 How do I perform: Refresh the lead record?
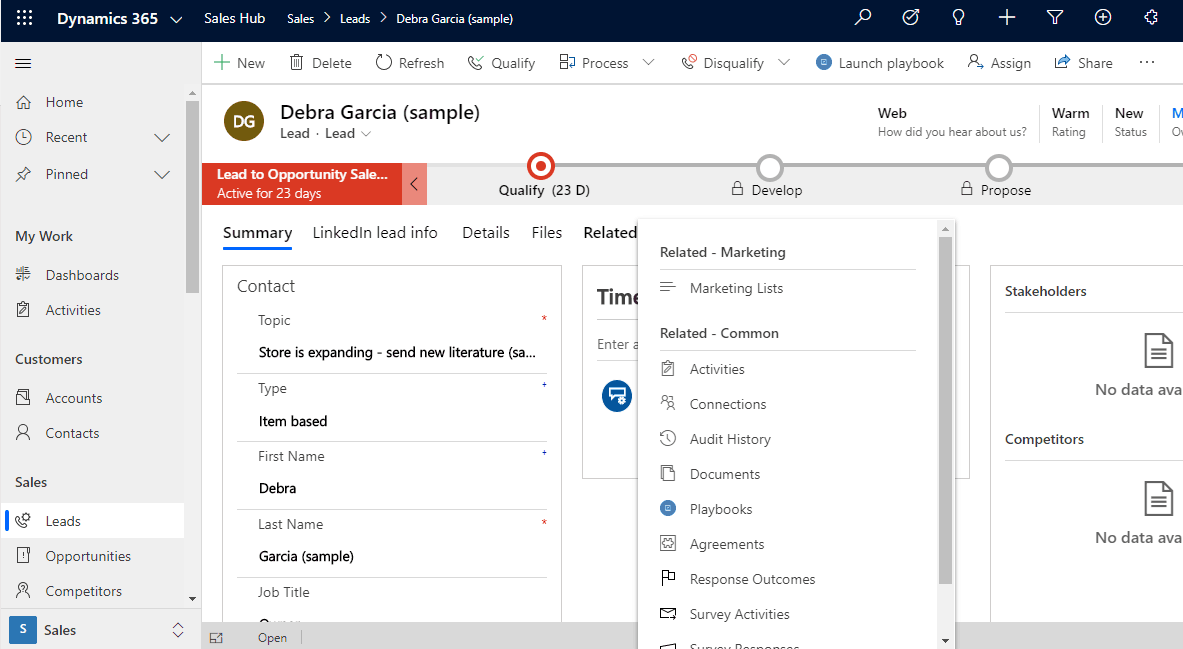[x=410, y=63]
